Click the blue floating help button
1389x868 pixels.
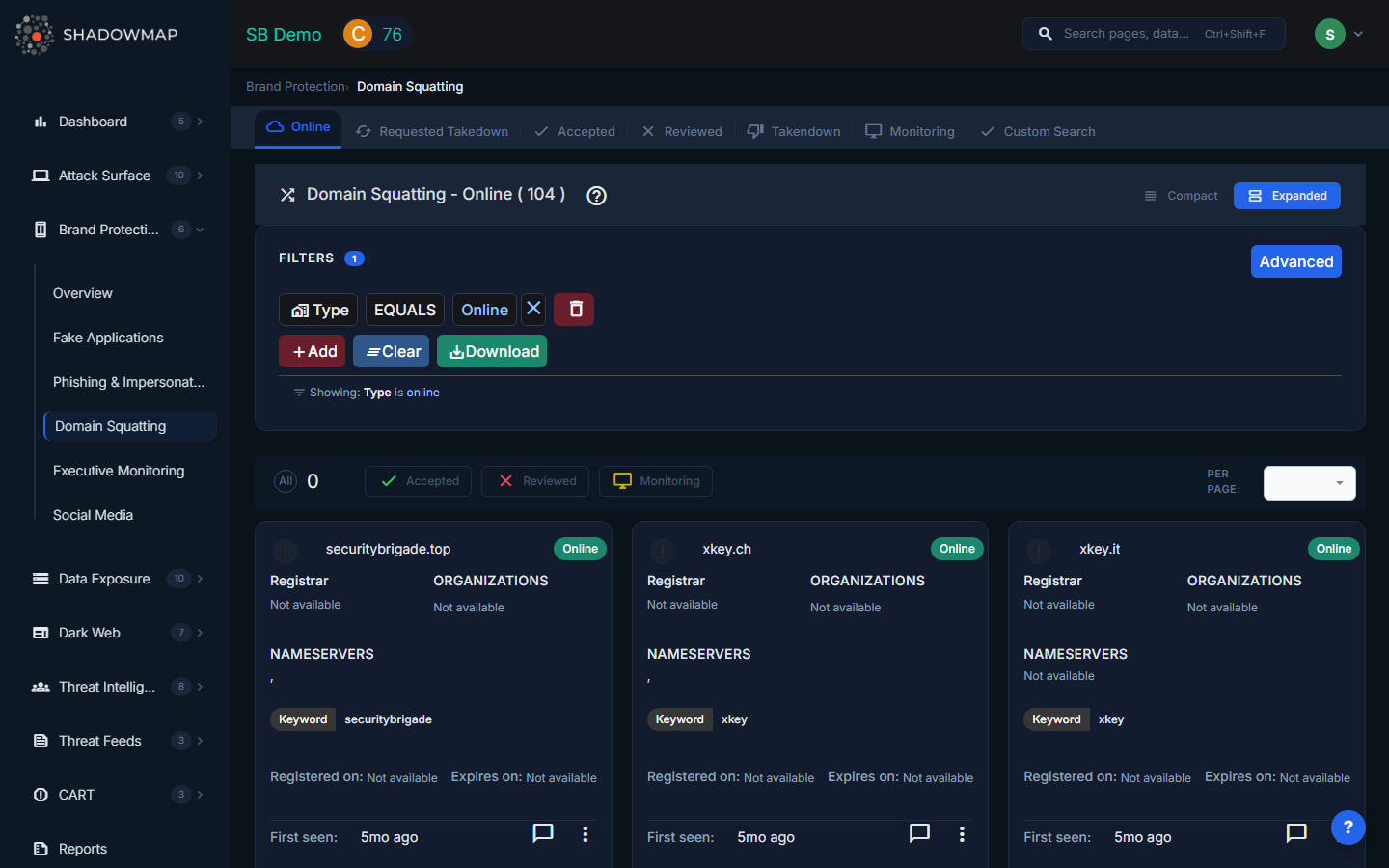1348,827
